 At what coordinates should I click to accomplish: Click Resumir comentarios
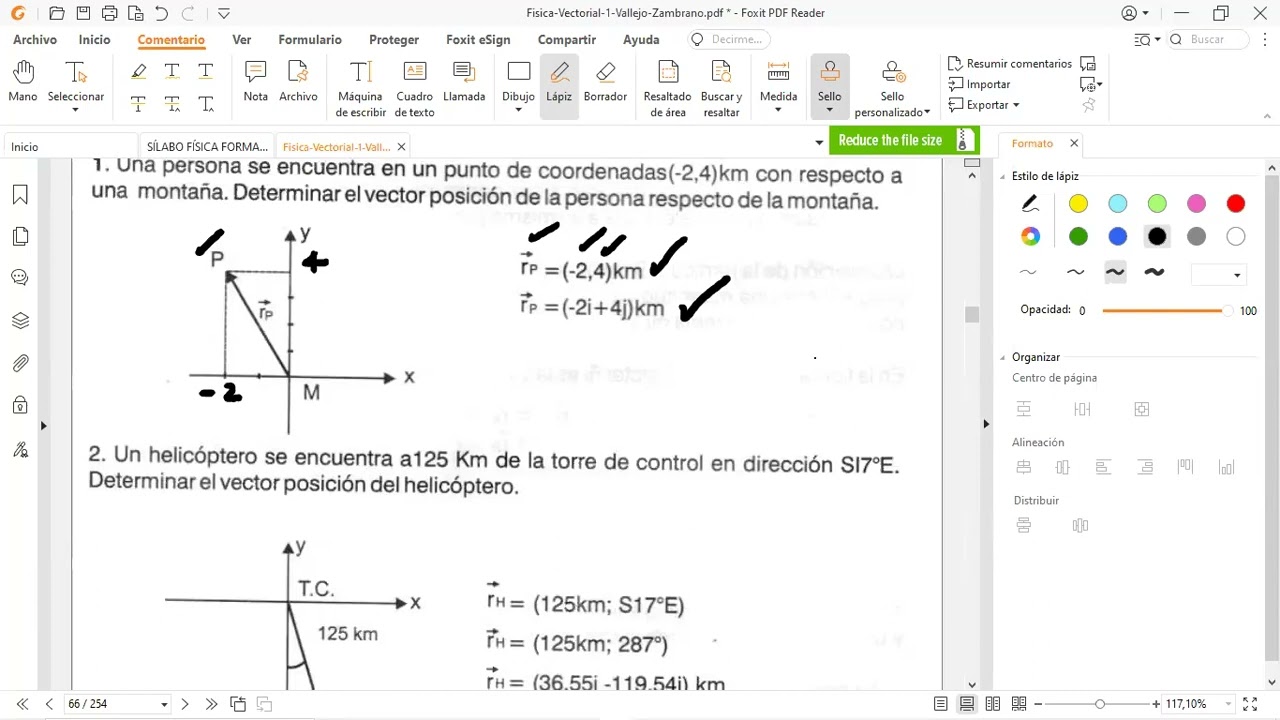(x=1010, y=64)
